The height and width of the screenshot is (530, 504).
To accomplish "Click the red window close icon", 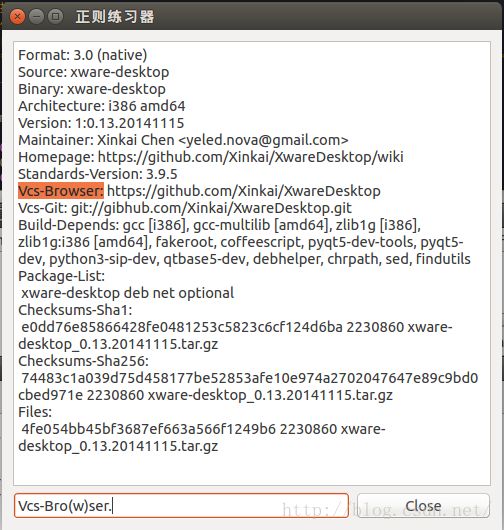I will point(17,17).
